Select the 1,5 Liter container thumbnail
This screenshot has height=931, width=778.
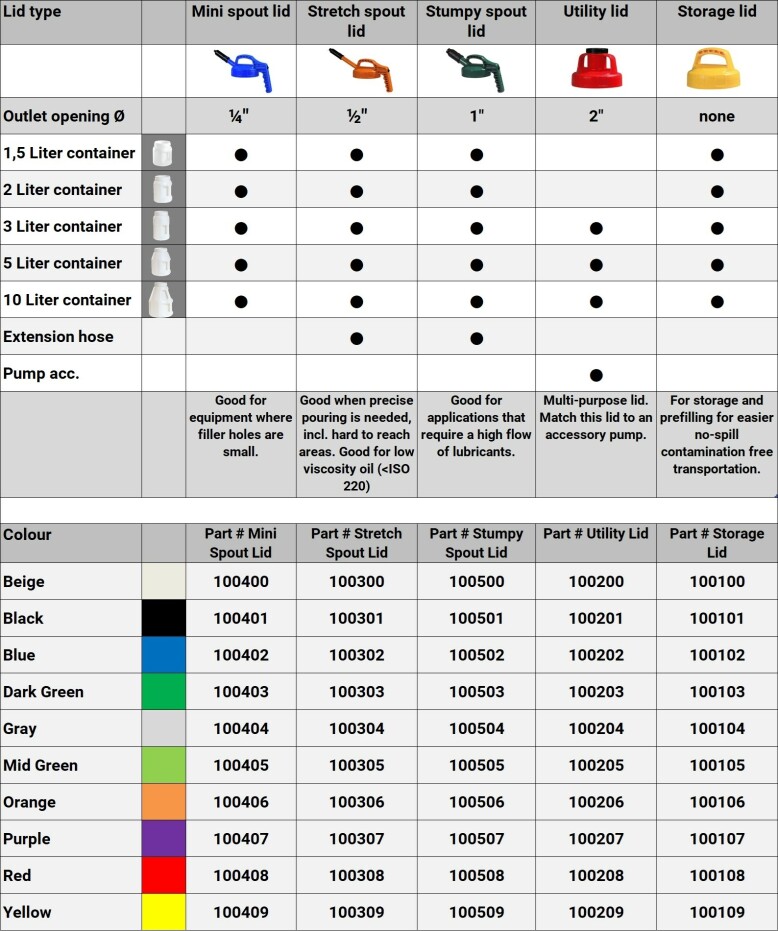pyautogui.click(x=162, y=153)
